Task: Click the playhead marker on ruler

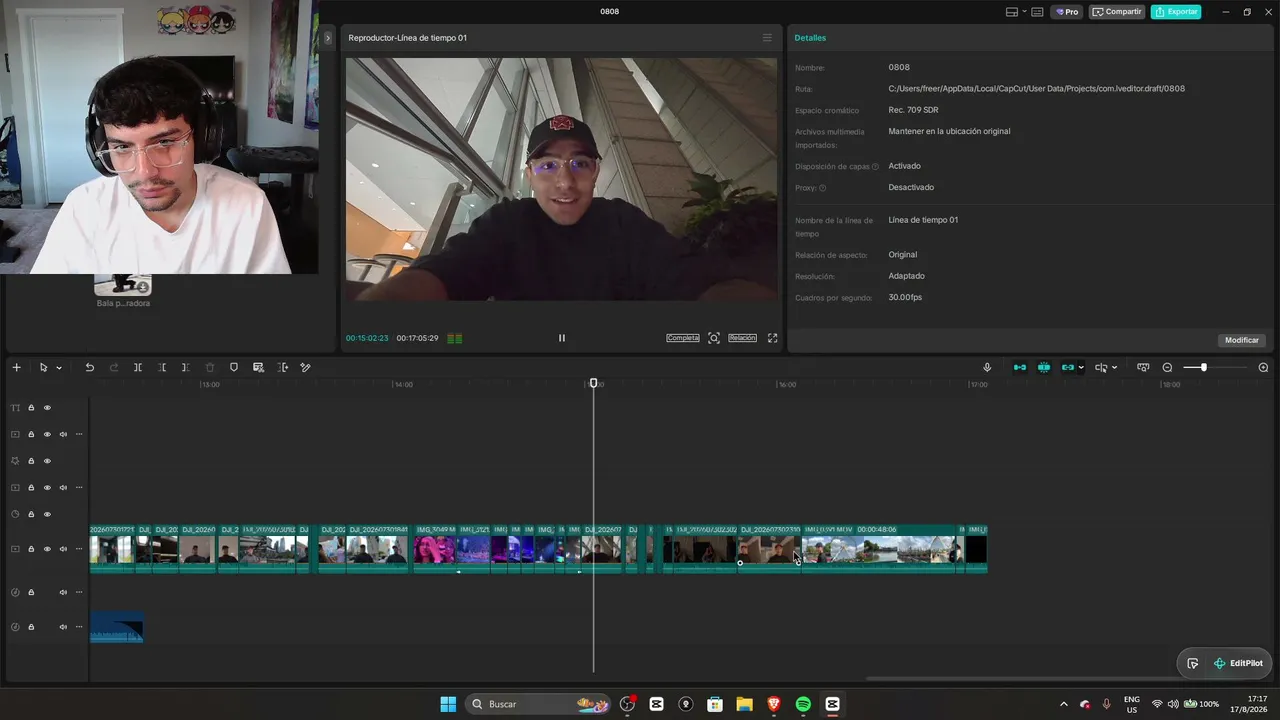Action: [594, 383]
